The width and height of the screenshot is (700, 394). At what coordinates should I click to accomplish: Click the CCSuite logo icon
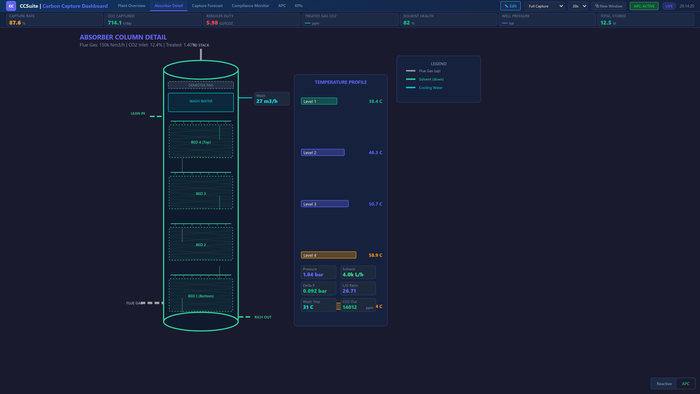11,6
